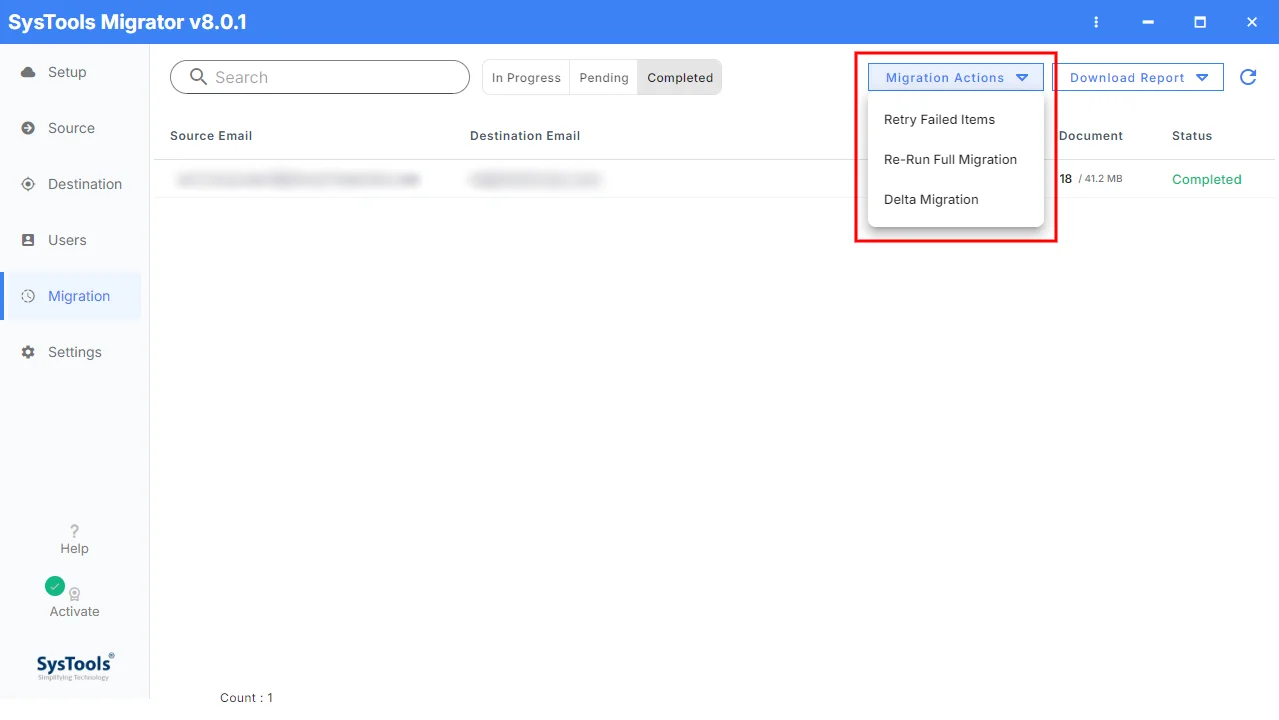Click the magnifier icon in search box
The width and height of the screenshot is (1279, 720).
point(198,77)
